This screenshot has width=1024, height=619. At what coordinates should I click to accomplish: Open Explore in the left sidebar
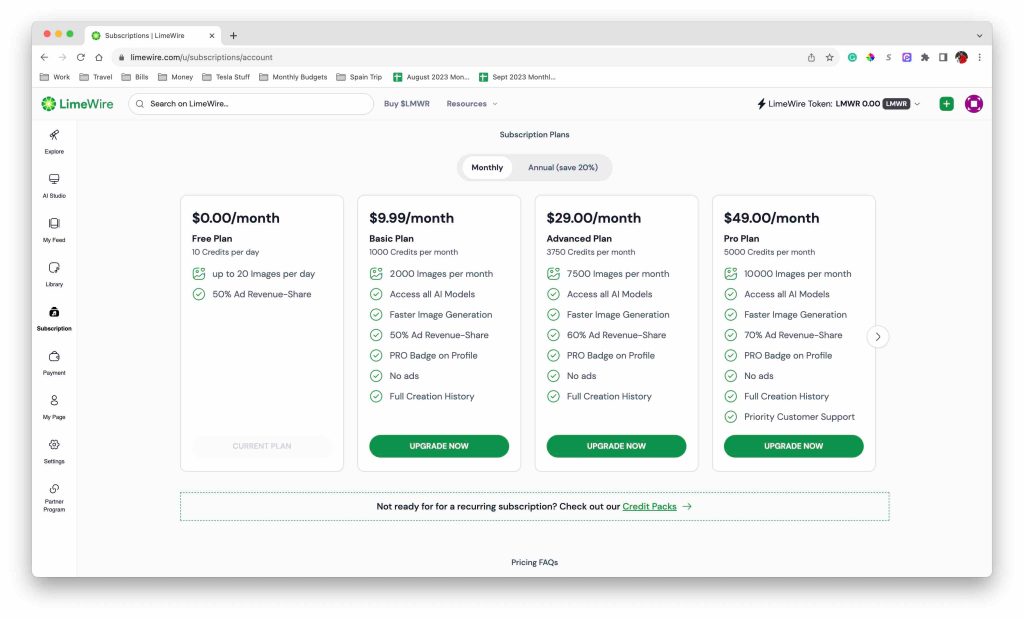(x=54, y=141)
